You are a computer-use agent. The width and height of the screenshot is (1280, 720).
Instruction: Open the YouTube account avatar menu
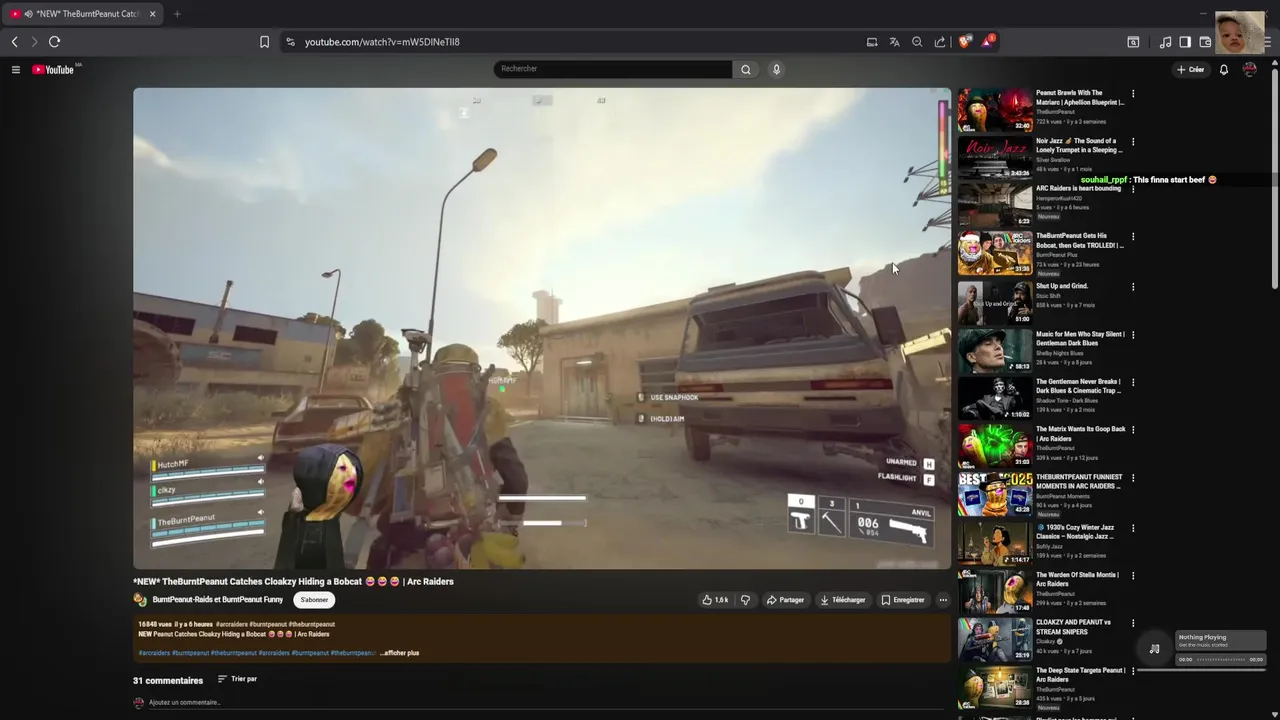(1250, 69)
